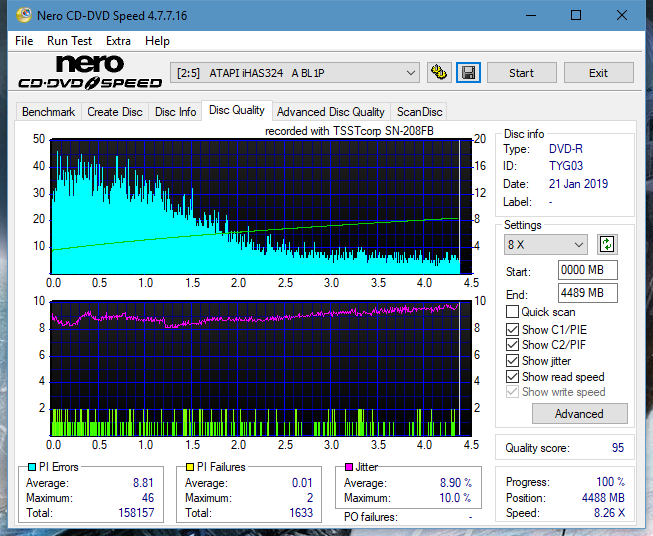Click the Nero CD-DVD Speed title bar icon

click(x=24, y=15)
